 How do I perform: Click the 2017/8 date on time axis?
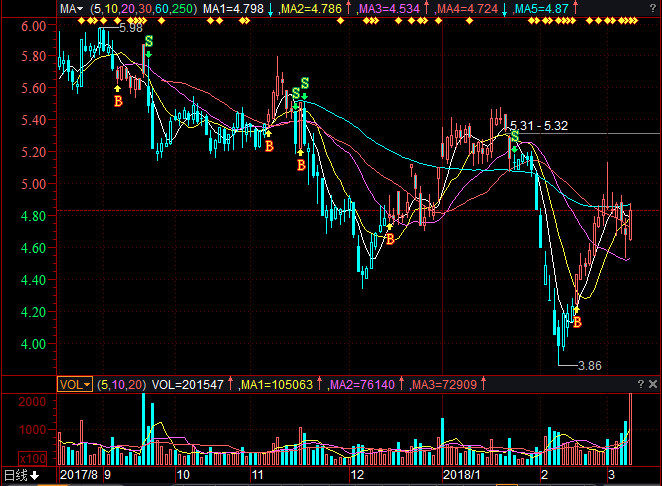tap(79, 475)
